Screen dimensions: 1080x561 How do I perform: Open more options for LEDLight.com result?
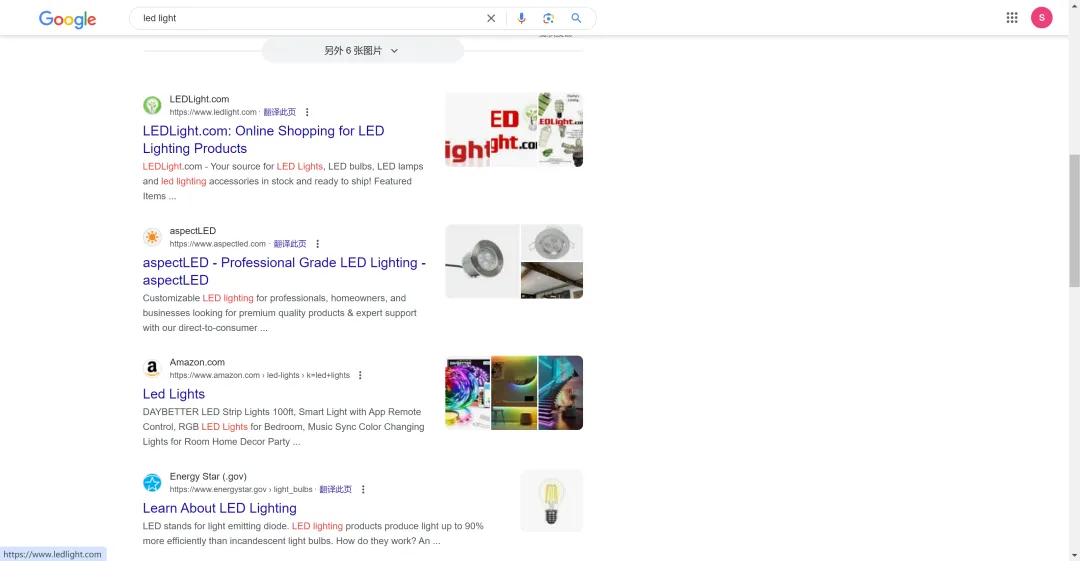click(307, 112)
